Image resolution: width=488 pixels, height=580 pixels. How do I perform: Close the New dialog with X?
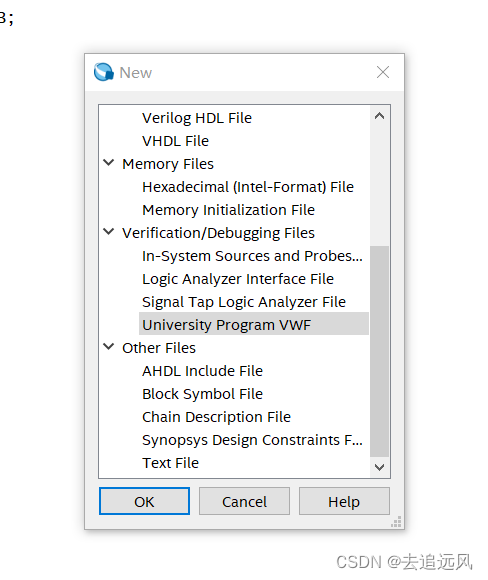click(383, 72)
